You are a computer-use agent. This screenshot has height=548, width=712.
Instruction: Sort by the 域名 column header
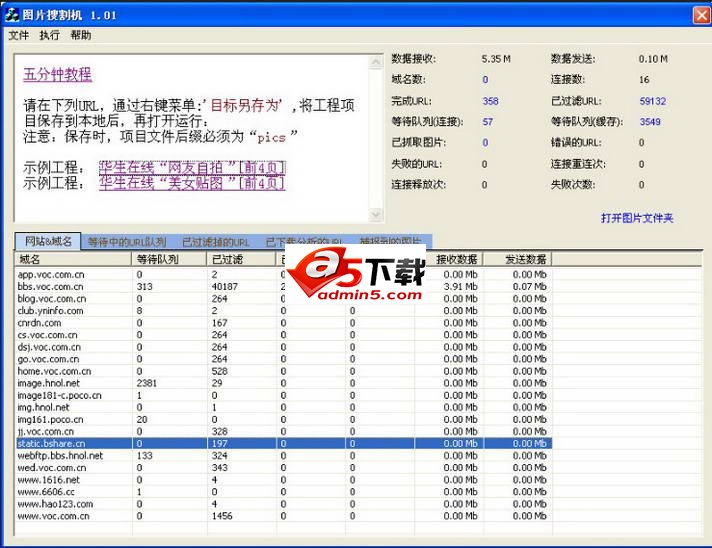73,259
